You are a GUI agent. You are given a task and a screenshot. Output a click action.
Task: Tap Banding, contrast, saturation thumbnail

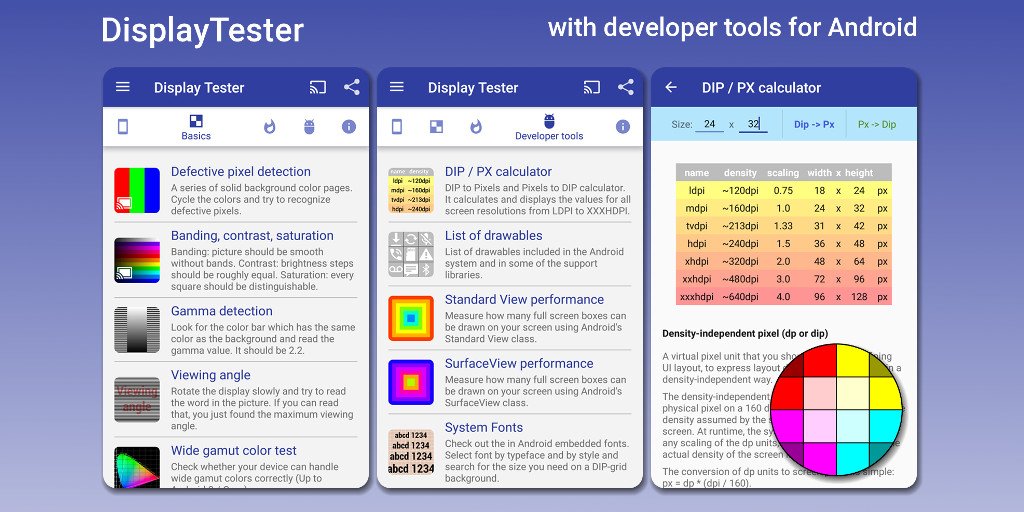tap(137, 260)
